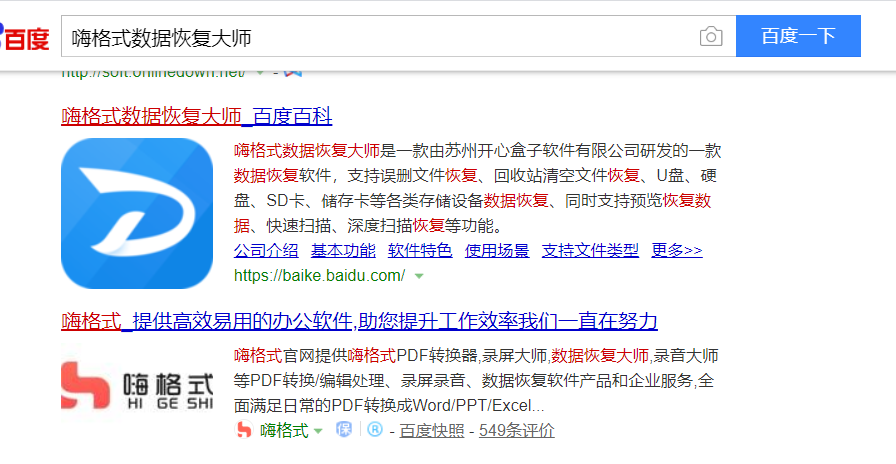Screen dimensions: 896x464
Task: Click the camera image search icon
Action: coord(711,37)
